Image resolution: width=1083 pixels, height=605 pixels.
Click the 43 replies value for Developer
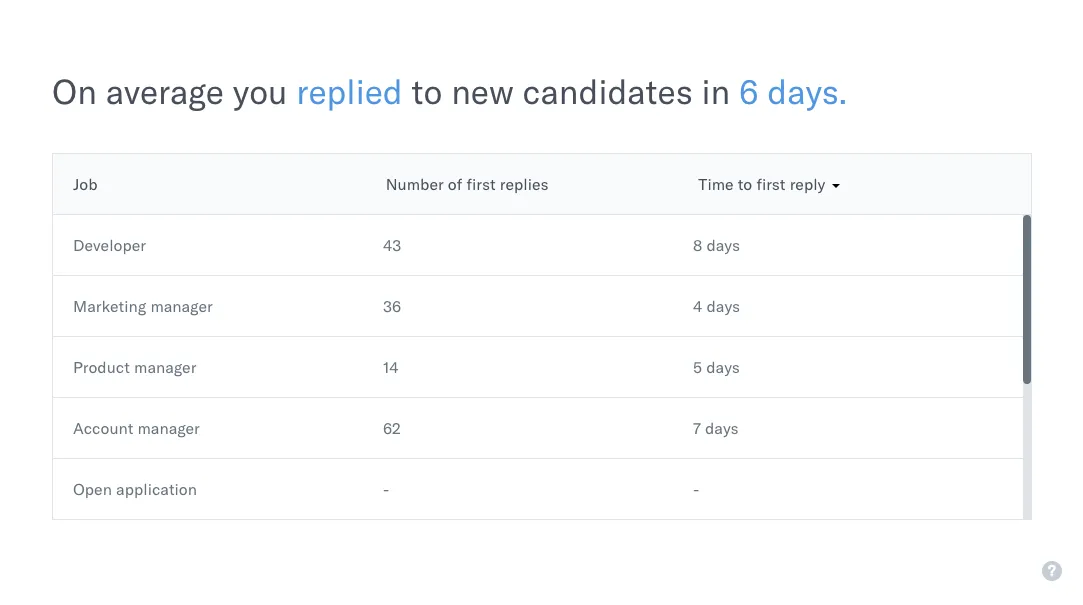[392, 246]
